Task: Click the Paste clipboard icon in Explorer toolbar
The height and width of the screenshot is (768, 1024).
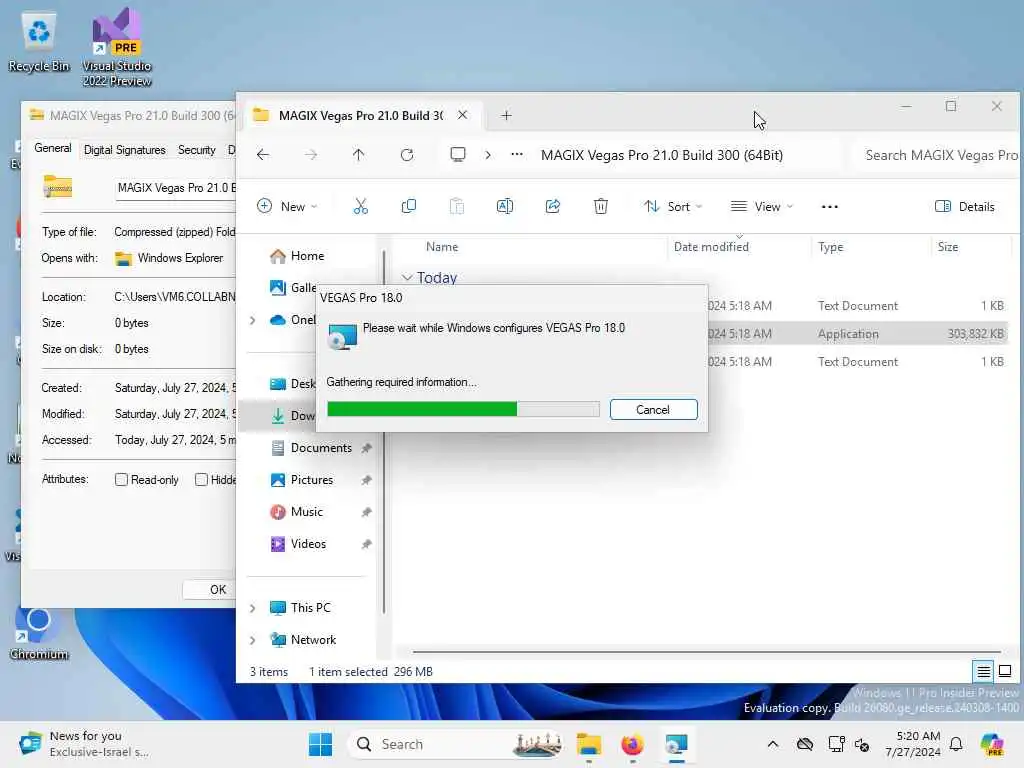Action: coord(456,206)
